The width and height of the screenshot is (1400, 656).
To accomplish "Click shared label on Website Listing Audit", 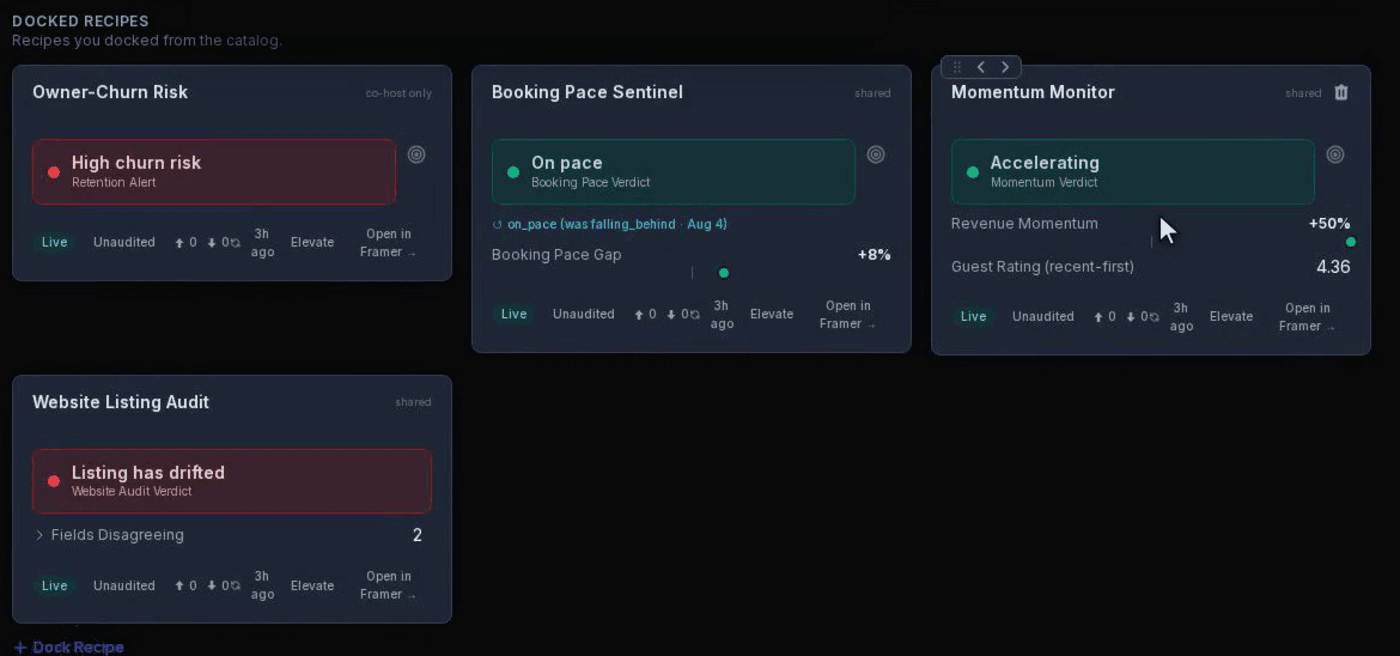I will tap(413, 402).
